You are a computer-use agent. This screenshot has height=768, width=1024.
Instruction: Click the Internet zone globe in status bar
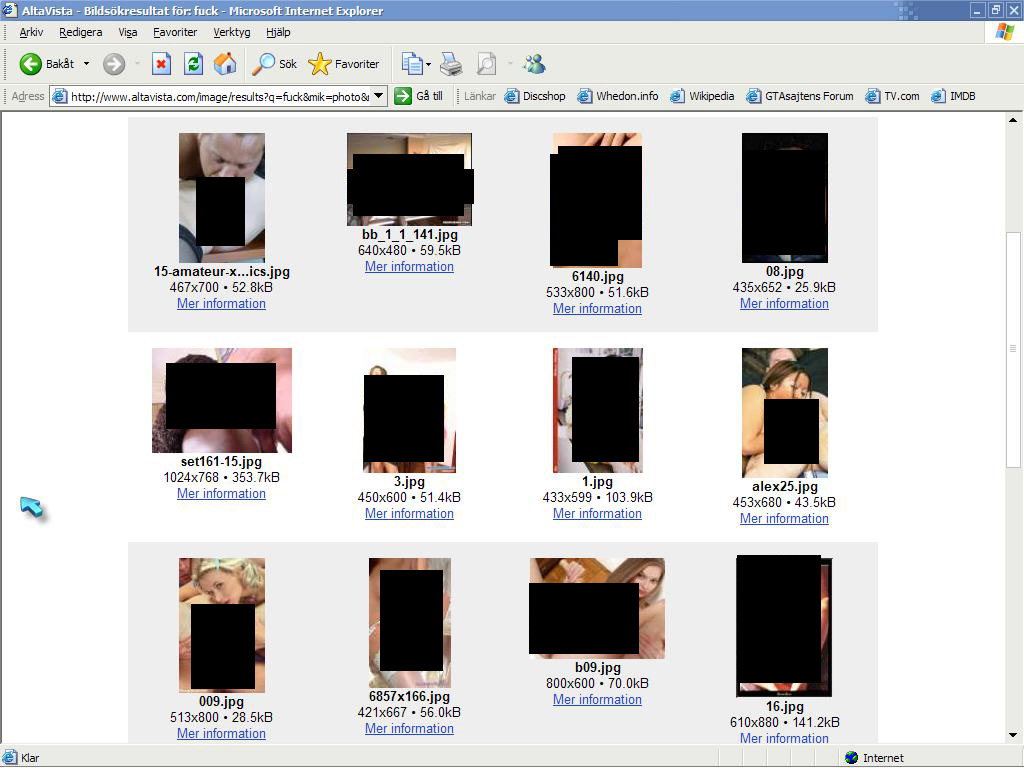[851, 758]
